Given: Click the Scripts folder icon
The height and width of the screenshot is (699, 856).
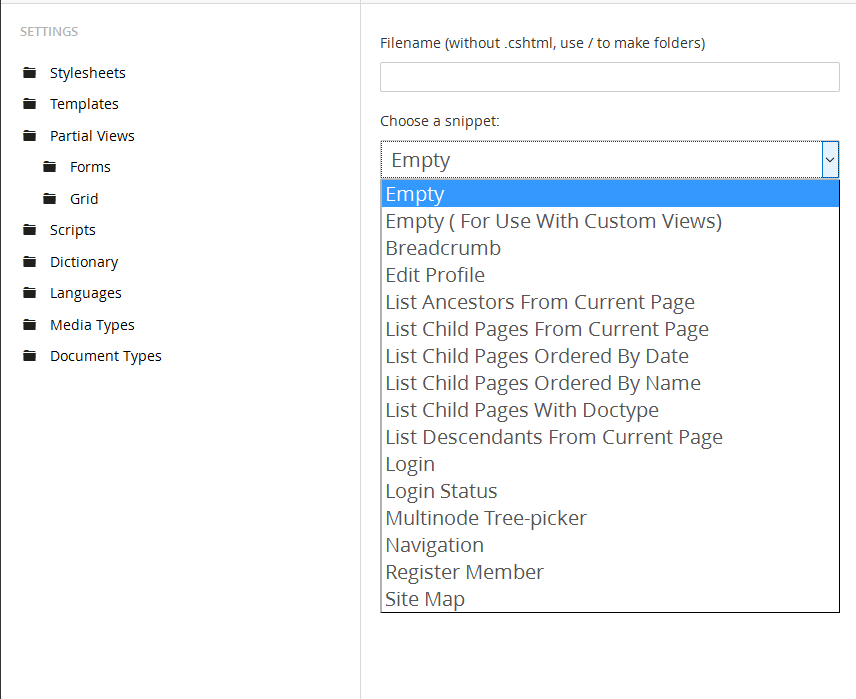Looking at the screenshot, I should point(29,230).
